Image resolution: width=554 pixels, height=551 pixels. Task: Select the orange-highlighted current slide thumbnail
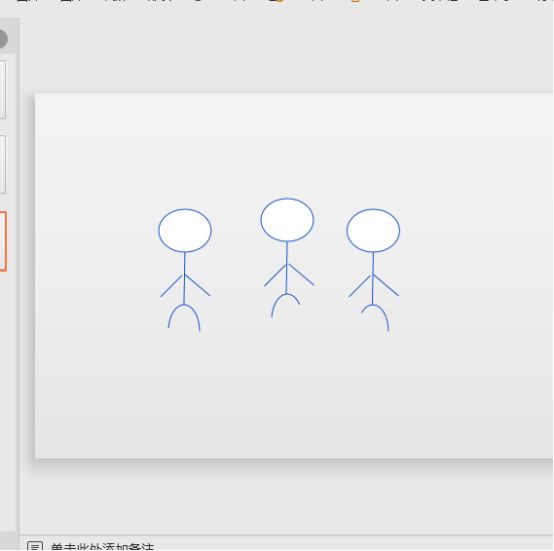coord(3,242)
